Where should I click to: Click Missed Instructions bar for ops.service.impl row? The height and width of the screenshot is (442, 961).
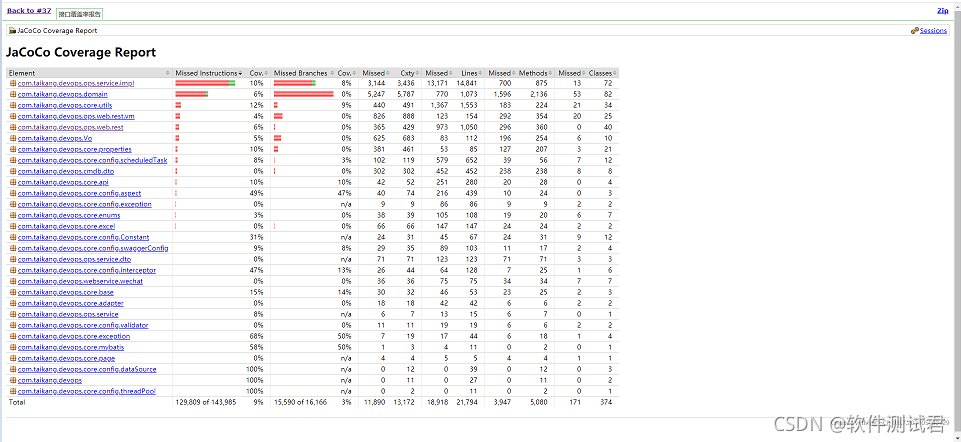(x=205, y=83)
